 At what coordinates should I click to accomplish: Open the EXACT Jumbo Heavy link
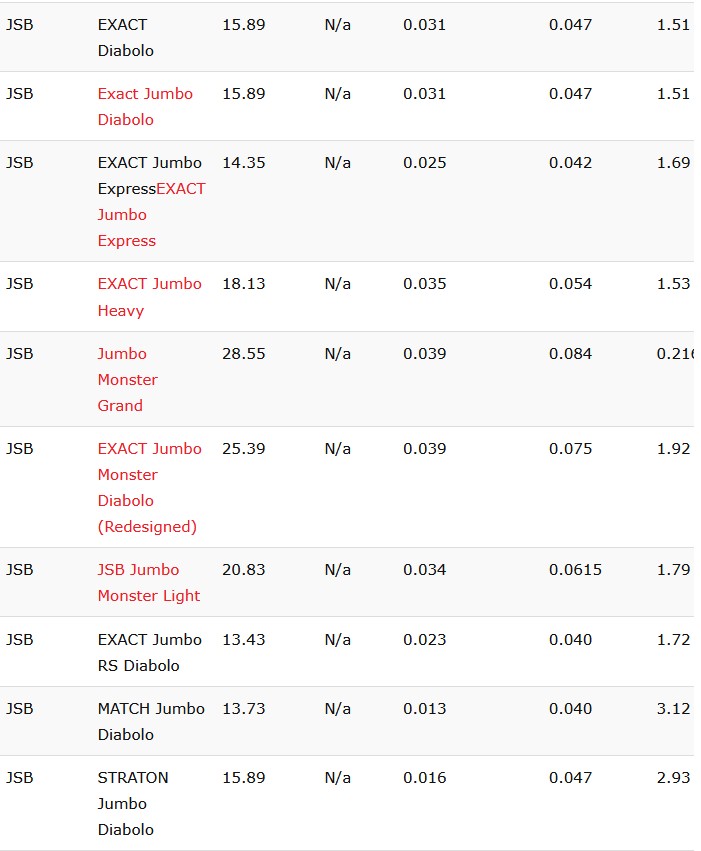tap(149, 297)
